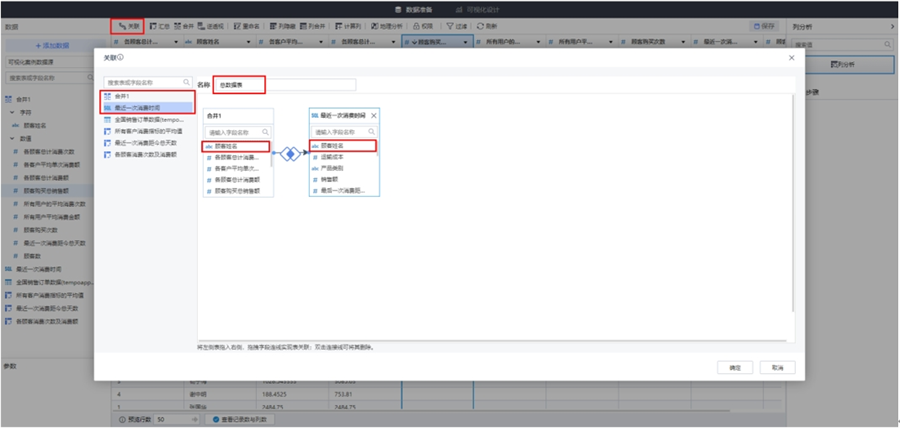Click the info icon beside 关联 dialog title

click(121, 58)
